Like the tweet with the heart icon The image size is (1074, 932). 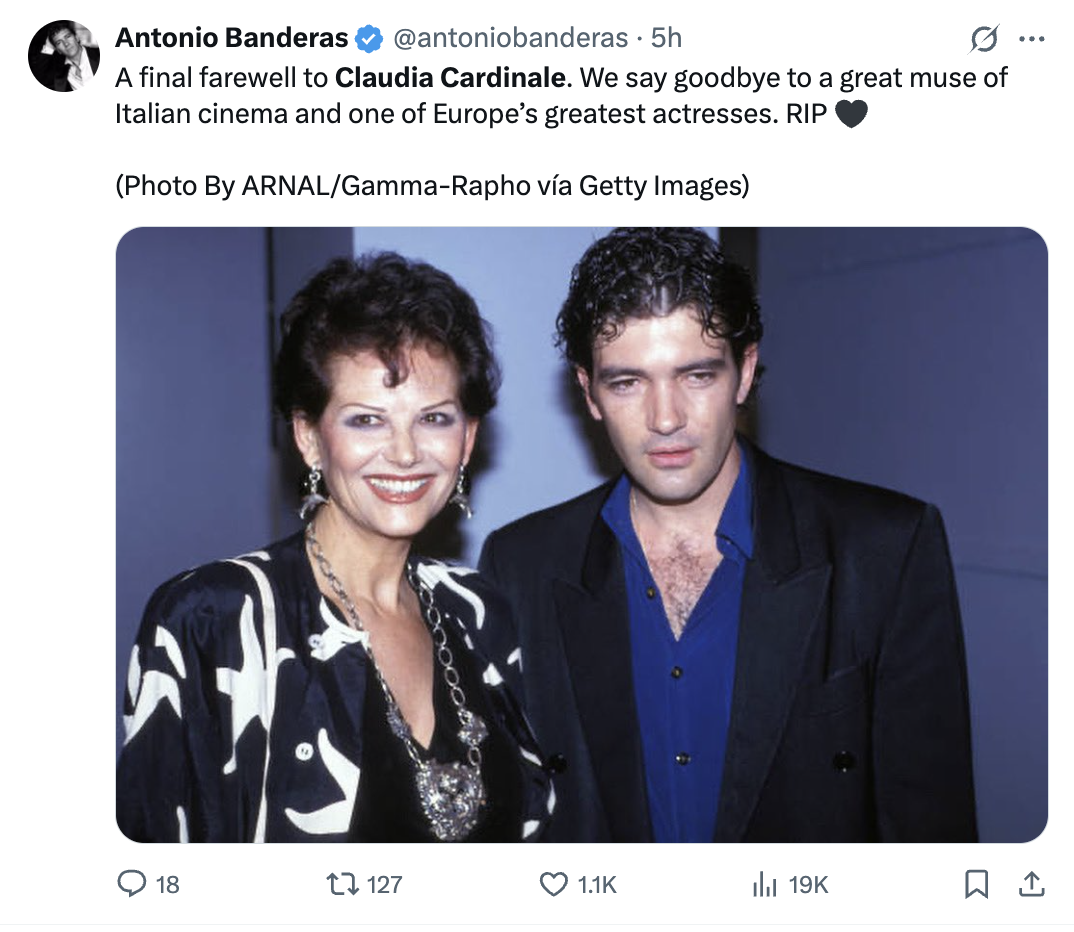(x=553, y=884)
